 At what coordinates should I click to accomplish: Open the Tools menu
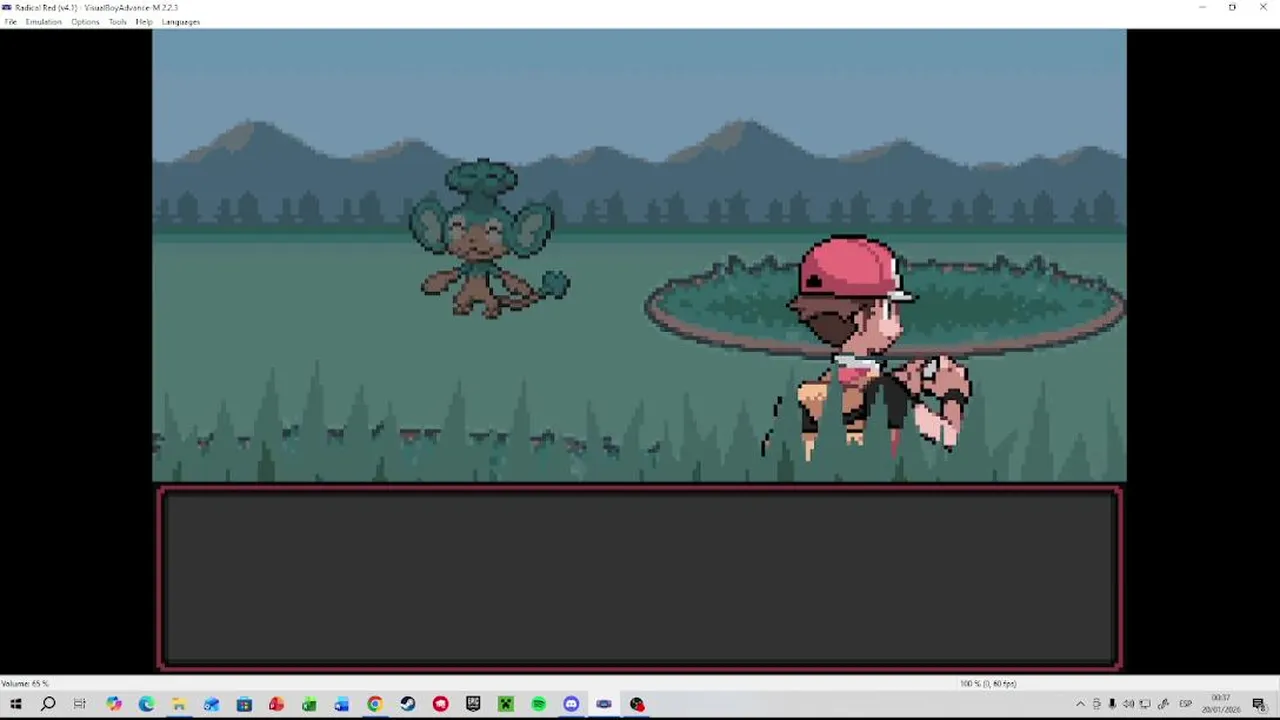[x=117, y=22]
